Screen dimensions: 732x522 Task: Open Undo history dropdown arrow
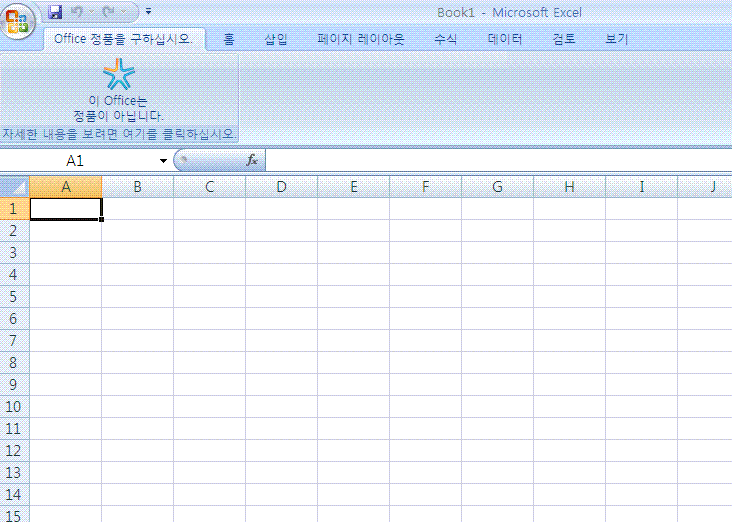coord(91,12)
